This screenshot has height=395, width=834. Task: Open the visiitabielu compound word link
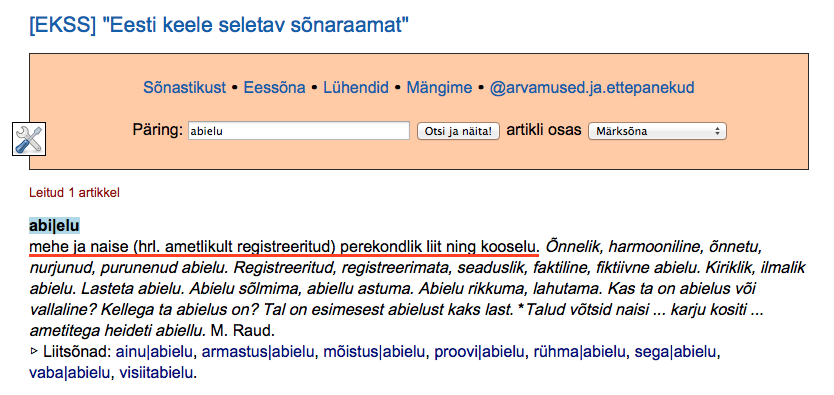pyautogui.click(x=156, y=373)
